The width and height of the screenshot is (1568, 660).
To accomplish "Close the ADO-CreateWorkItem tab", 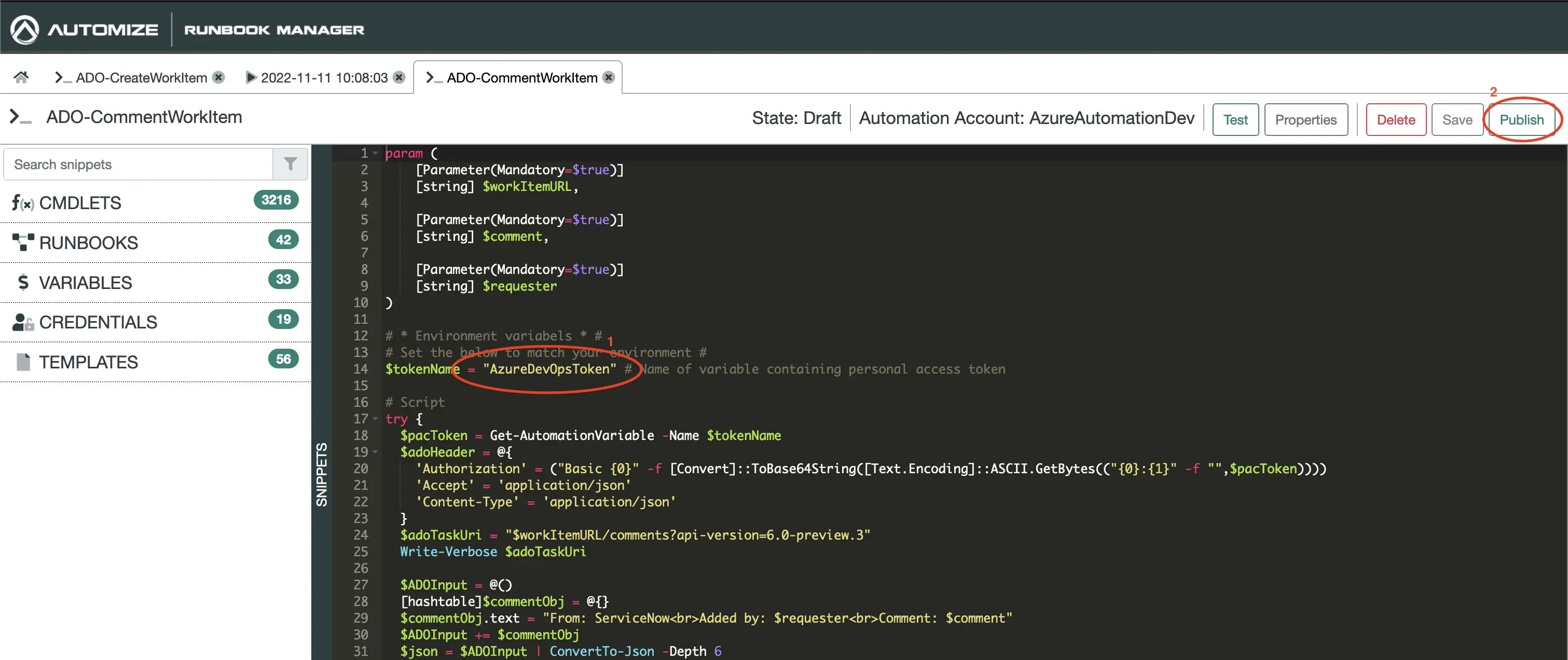I will click(x=218, y=77).
